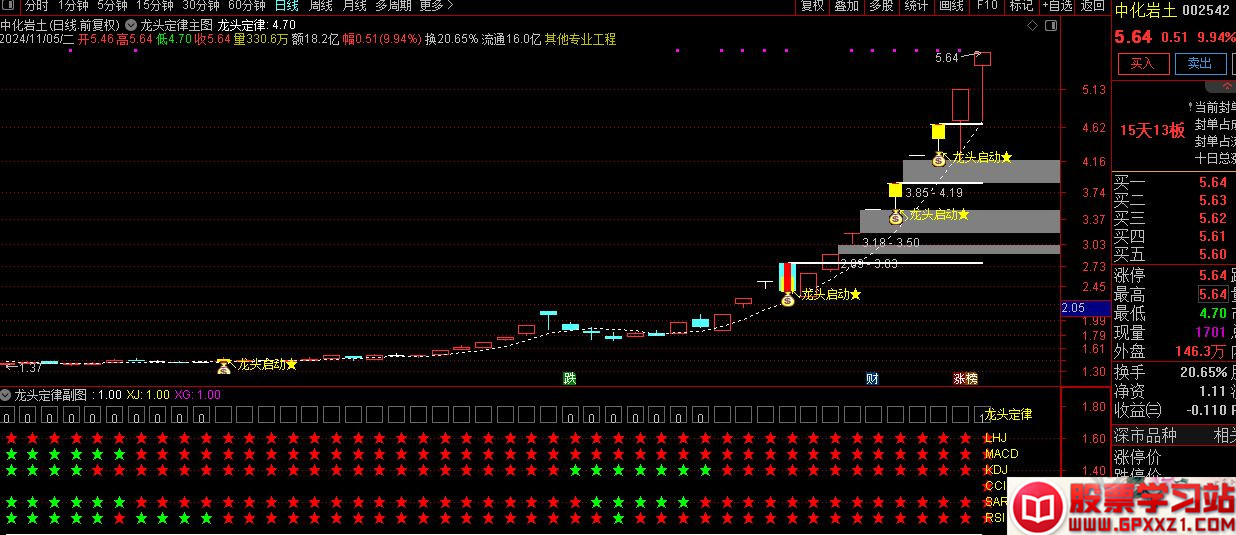Toggle 叠加 overlay mode

(x=846, y=6)
